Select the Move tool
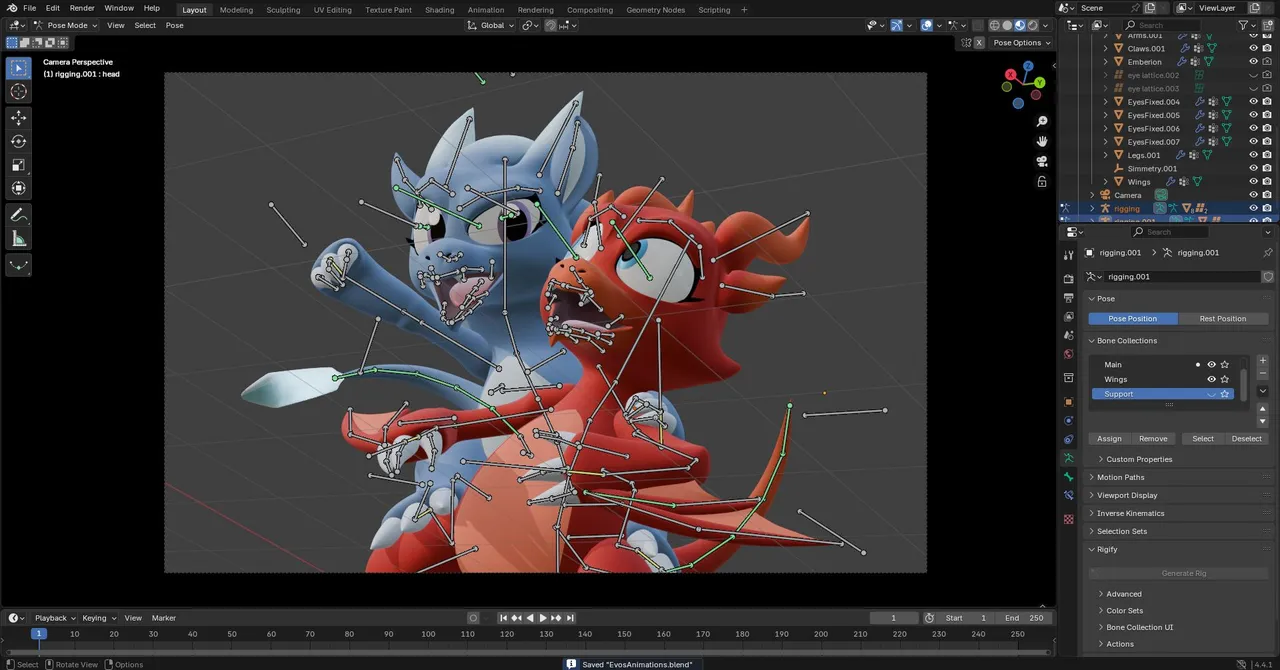Viewport: 1280px width, 670px height. point(19,117)
